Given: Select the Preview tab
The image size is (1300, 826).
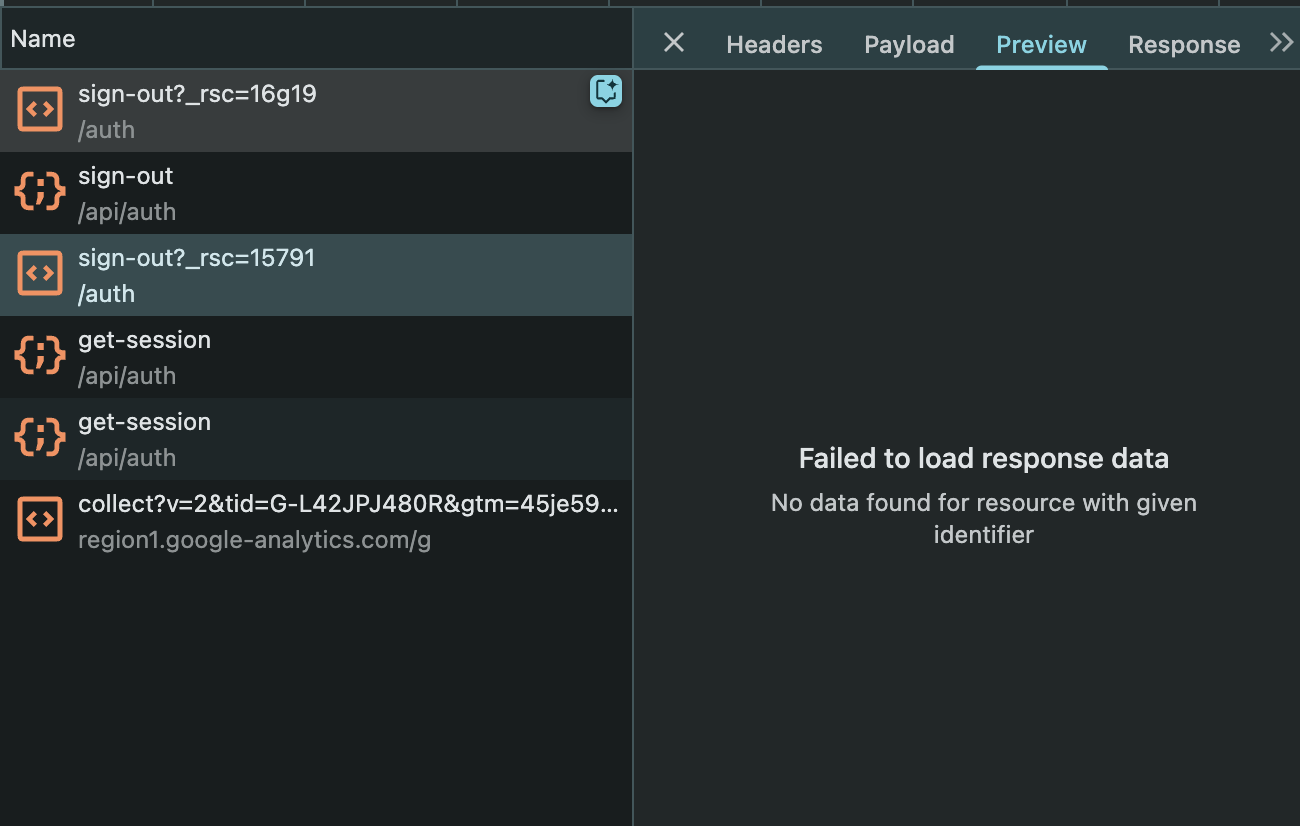Looking at the screenshot, I should click(x=1041, y=45).
